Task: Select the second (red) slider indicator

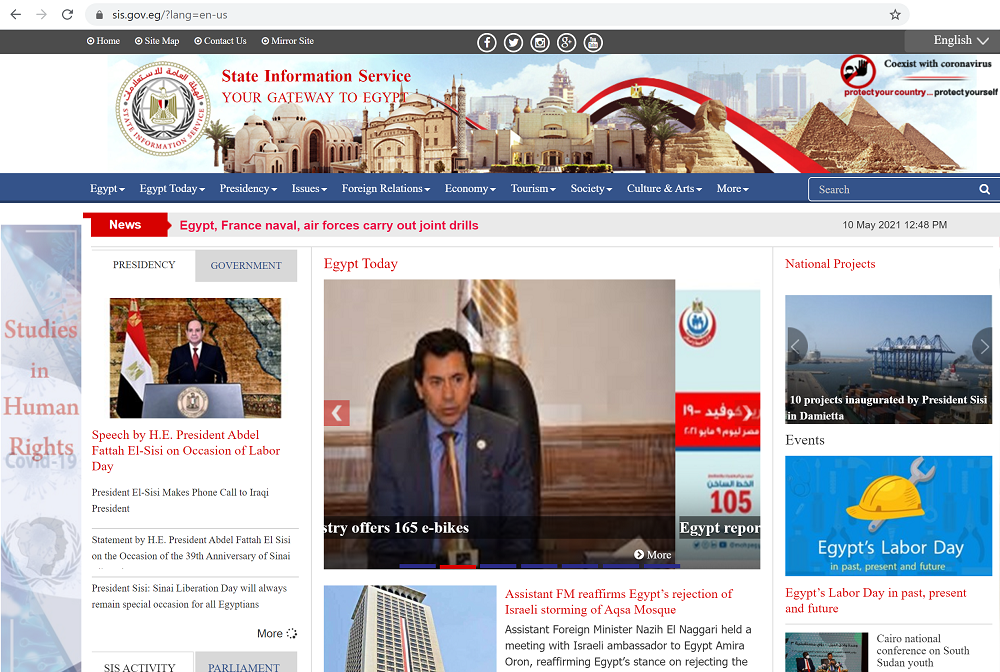Action: [x=458, y=566]
